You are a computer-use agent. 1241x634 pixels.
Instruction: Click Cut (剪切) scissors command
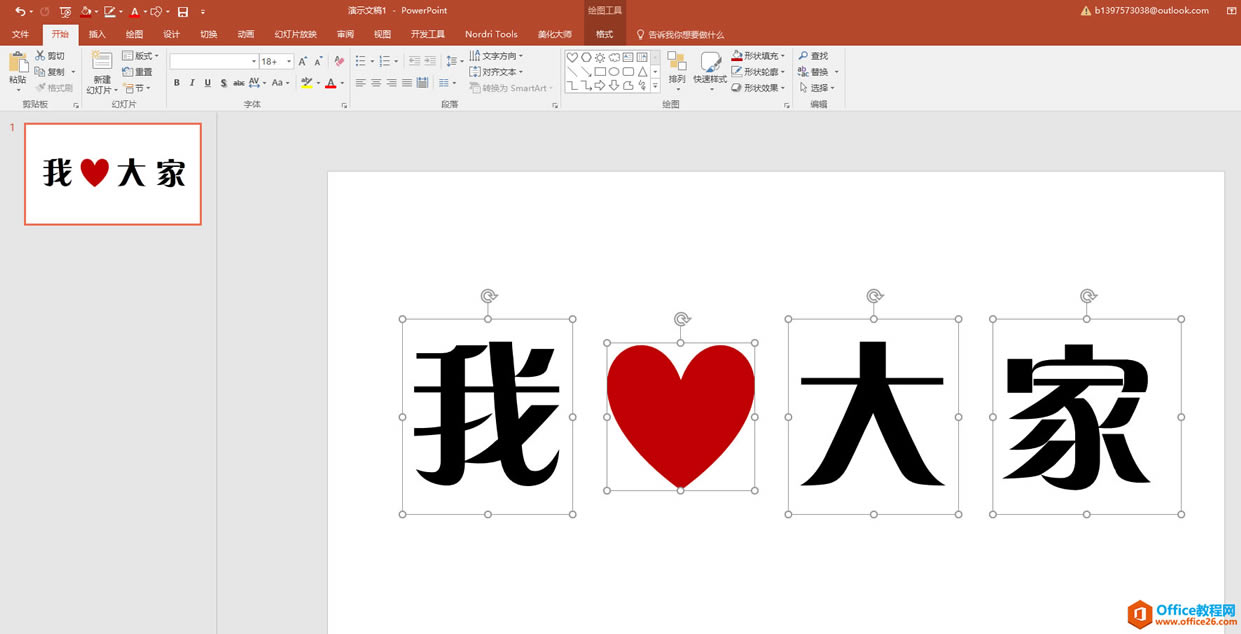click(x=50, y=56)
